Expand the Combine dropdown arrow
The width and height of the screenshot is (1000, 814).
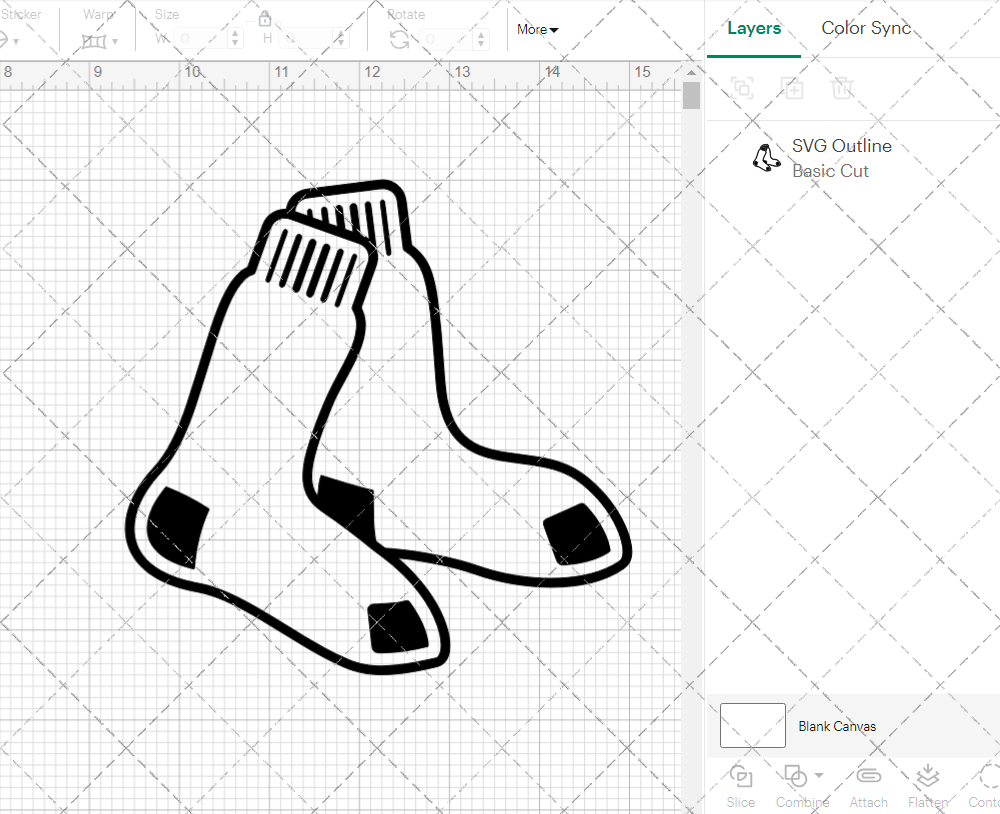tap(819, 775)
